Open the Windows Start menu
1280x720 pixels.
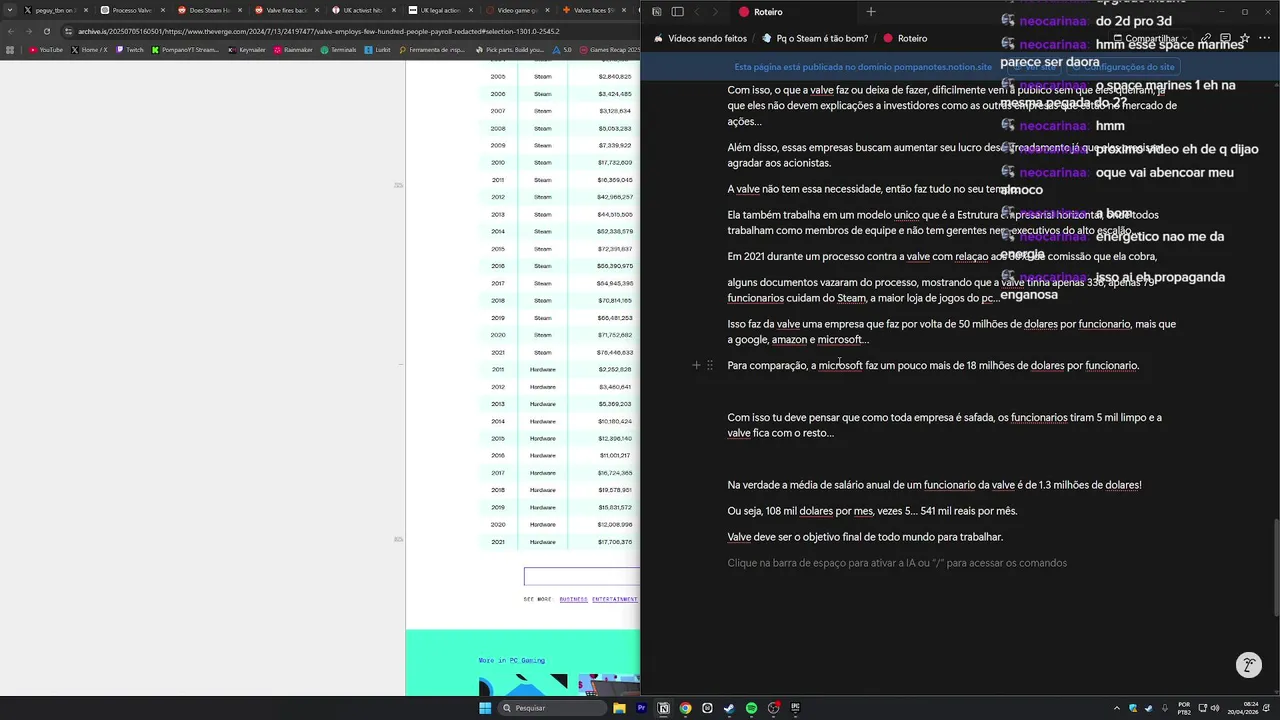click(x=485, y=708)
